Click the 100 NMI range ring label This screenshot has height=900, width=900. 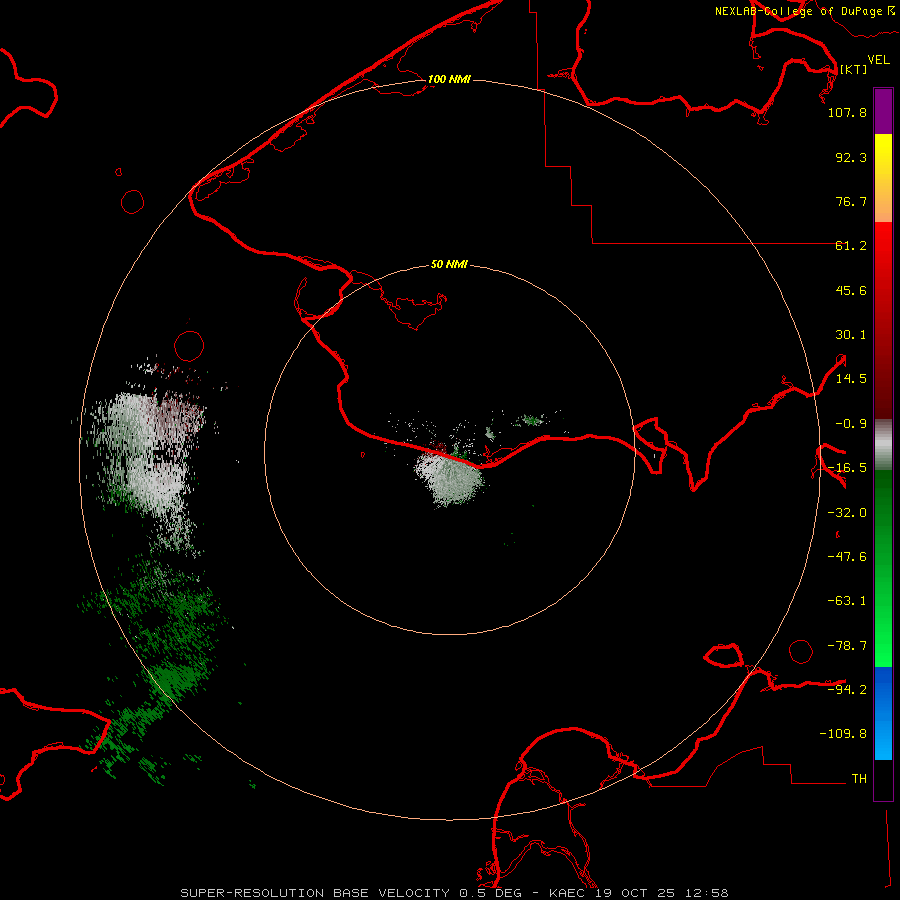pos(449,79)
